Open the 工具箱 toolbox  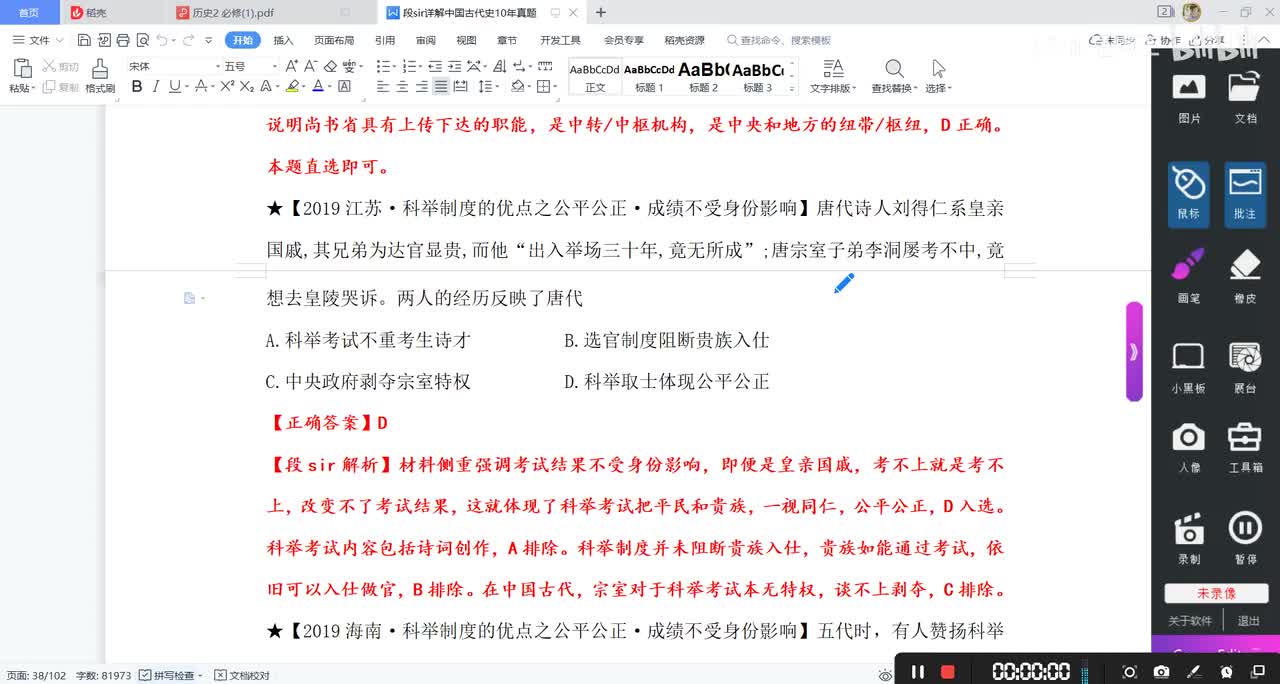[x=1245, y=447]
